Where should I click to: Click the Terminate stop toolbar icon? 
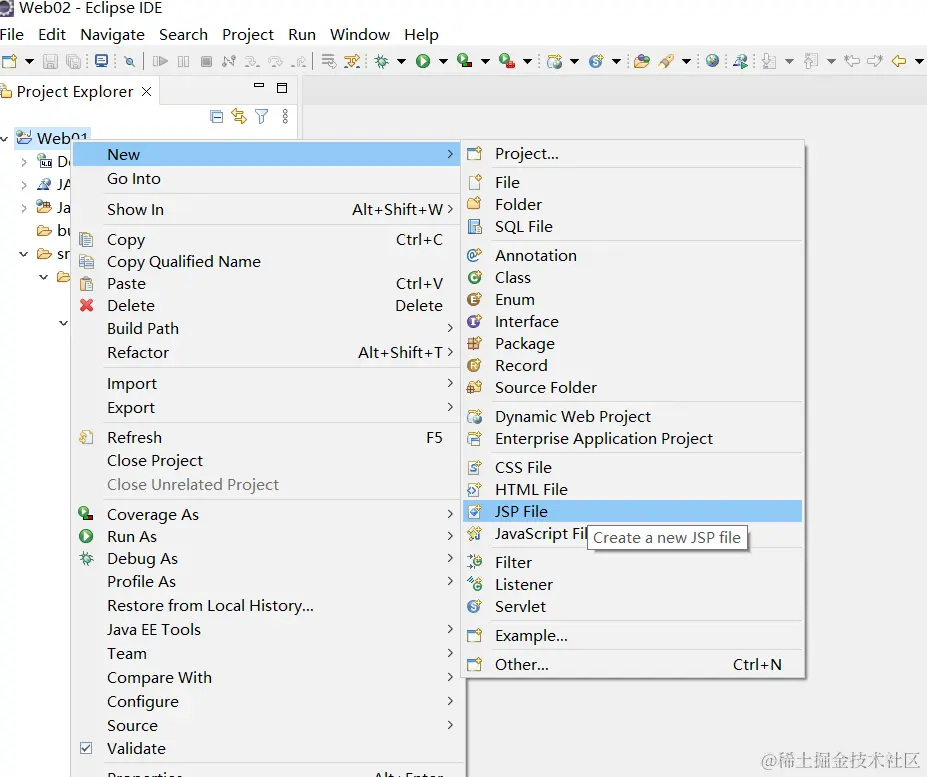pyautogui.click(x=206, y=61)
